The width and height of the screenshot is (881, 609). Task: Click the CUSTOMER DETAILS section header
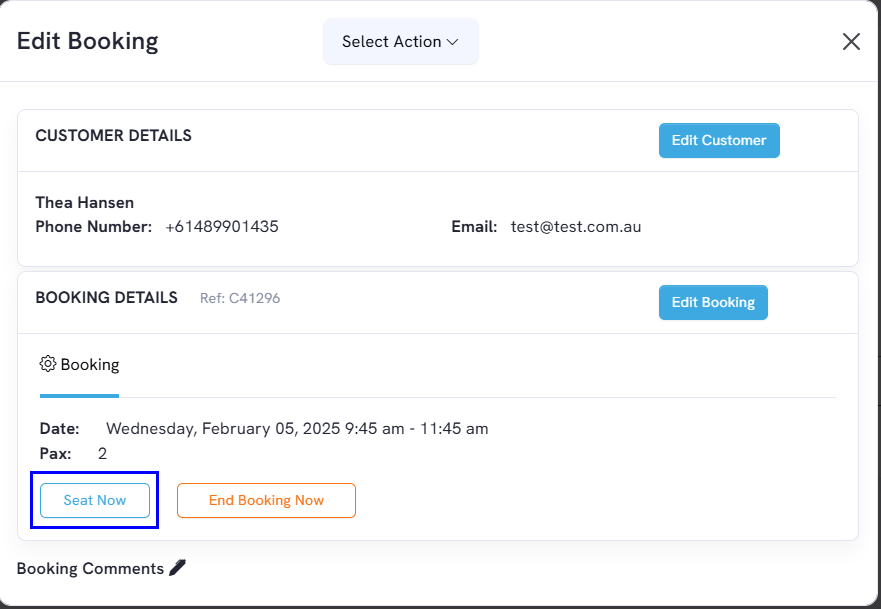[113, 135]
